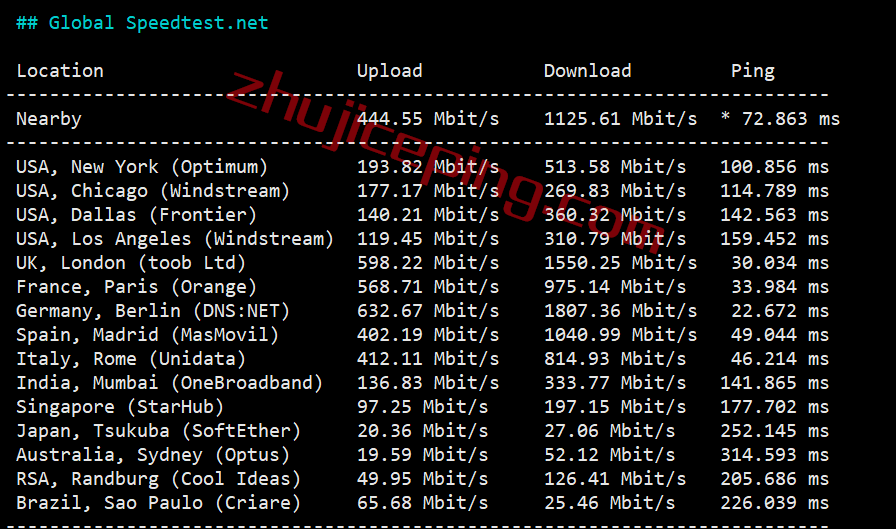Click Paris upload 568.71 Mbit/s
The height and width of the screenshot is (529, 896).
point(428,287)
